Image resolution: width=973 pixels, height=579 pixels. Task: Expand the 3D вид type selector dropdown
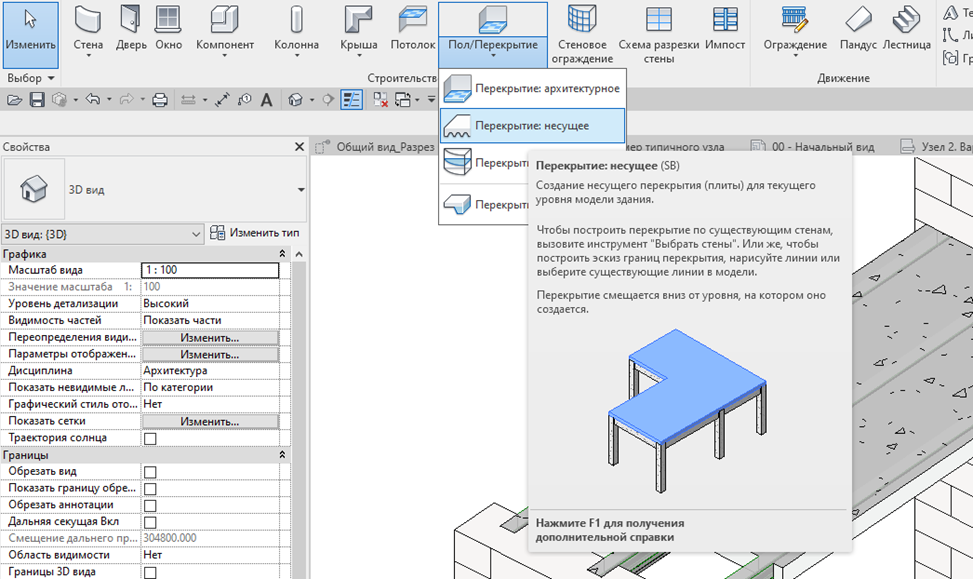point(300,189)
